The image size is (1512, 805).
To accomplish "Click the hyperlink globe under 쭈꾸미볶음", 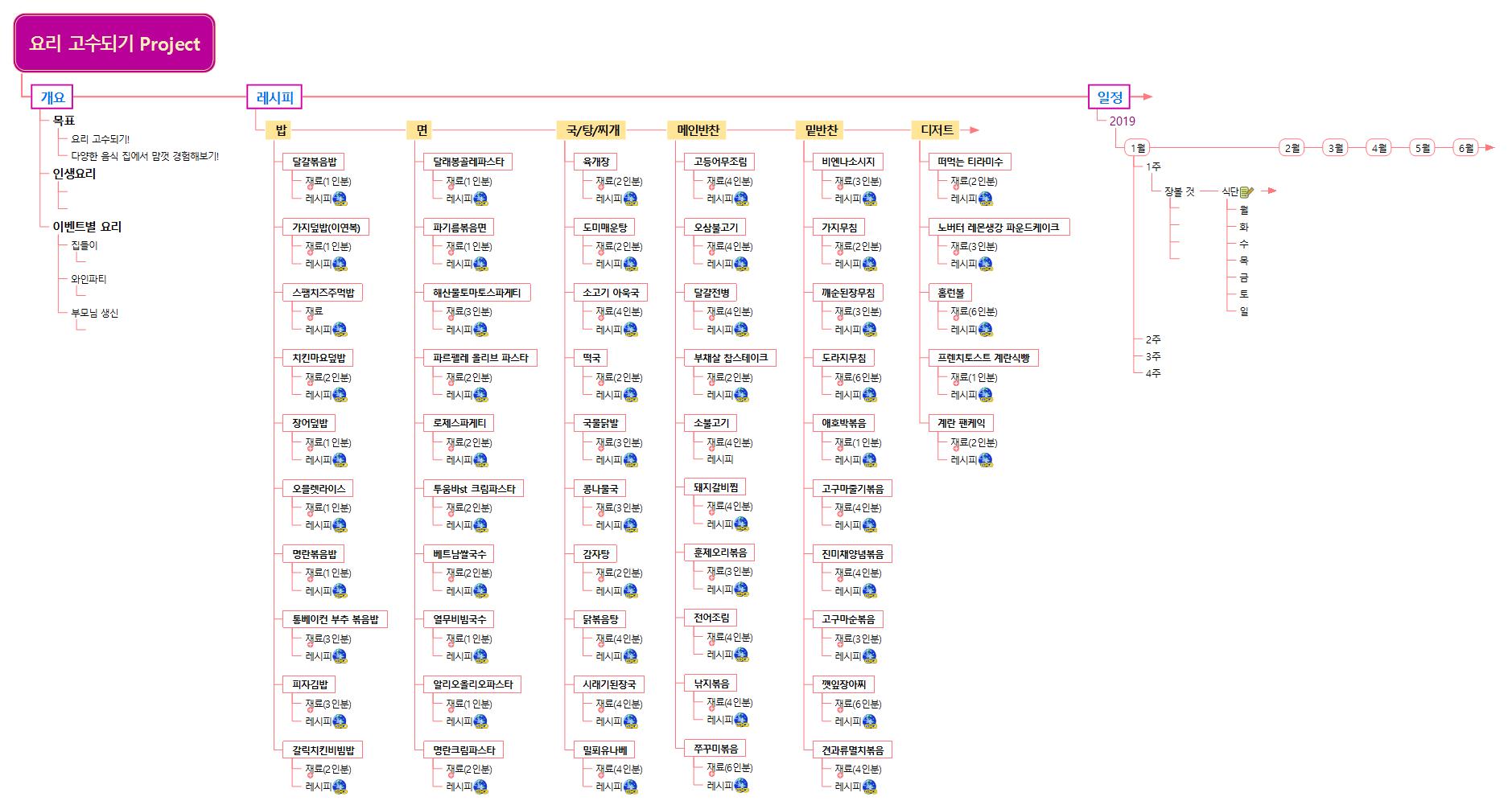I will point(741,785).
